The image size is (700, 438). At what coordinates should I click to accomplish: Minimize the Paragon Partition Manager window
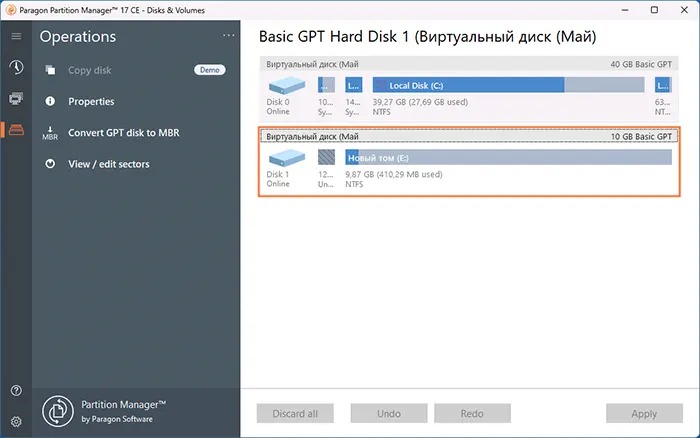[x=625, y=10]
